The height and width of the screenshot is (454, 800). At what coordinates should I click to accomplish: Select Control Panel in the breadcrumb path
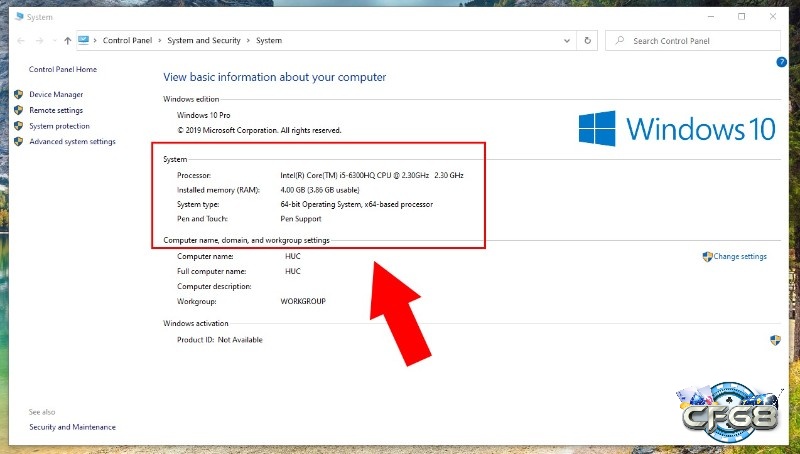click(x=127, y=41)
